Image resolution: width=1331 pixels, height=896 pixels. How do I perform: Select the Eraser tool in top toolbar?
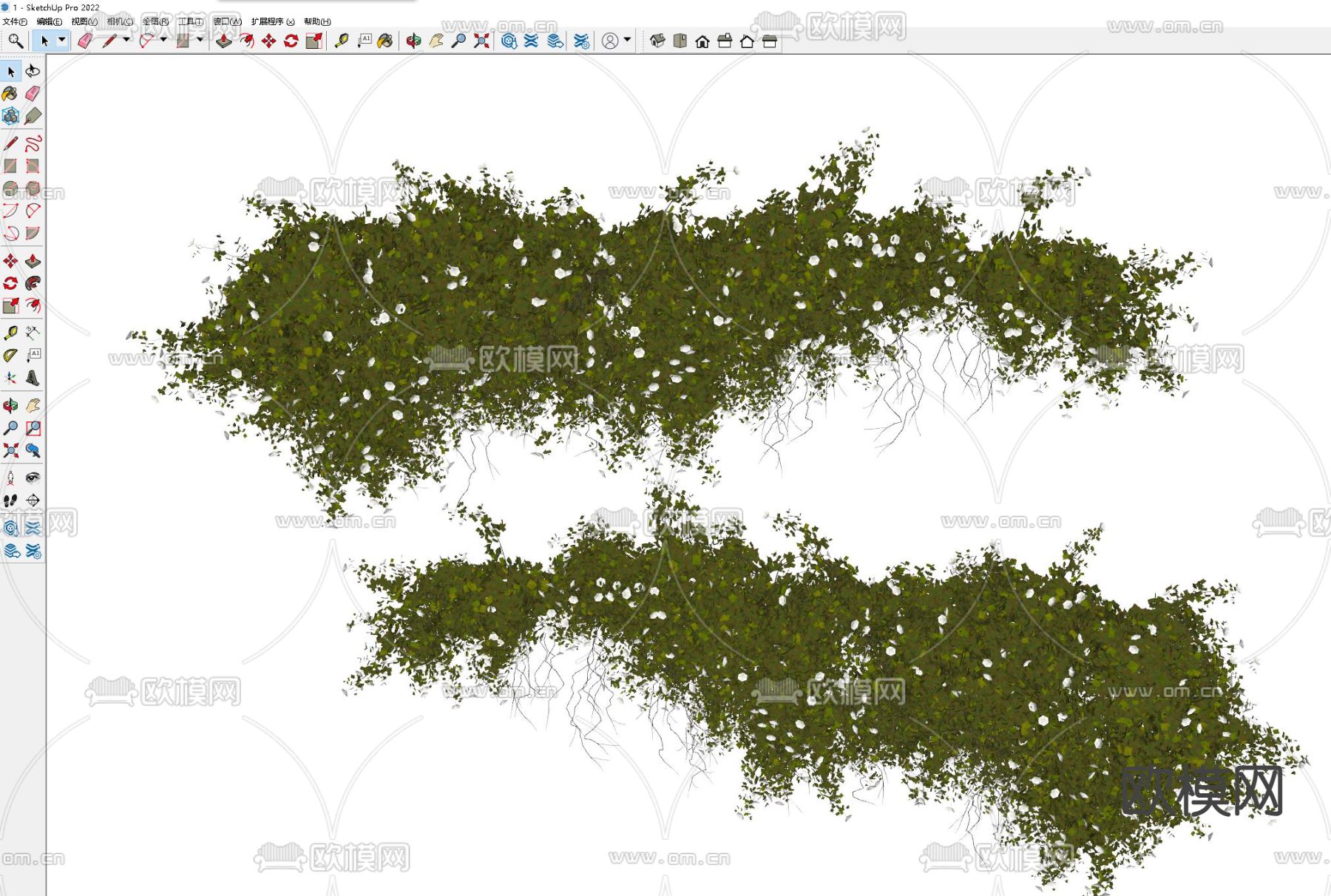point(84,41)
